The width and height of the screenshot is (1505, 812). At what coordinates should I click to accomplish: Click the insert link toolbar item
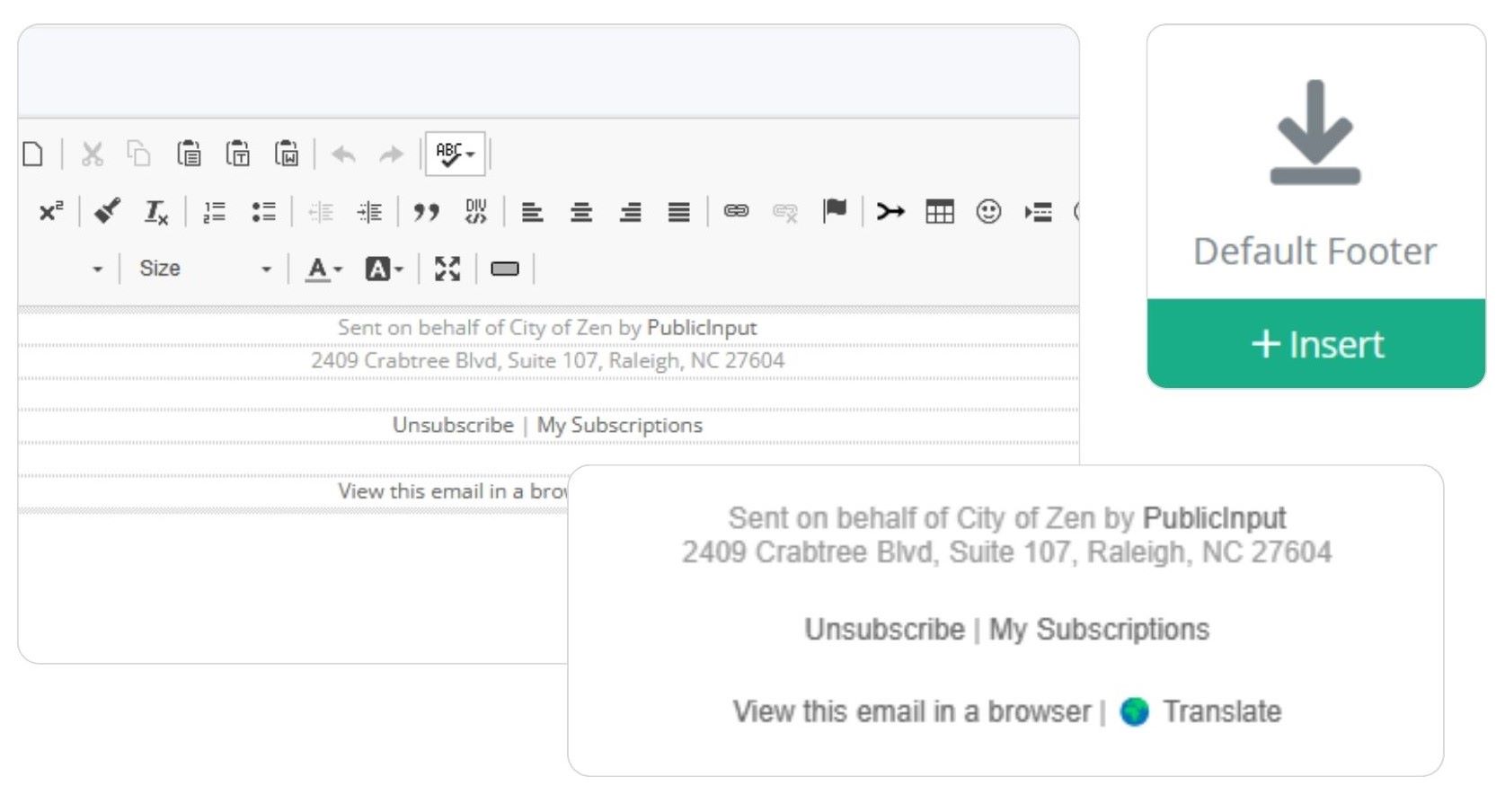[736, 211]
